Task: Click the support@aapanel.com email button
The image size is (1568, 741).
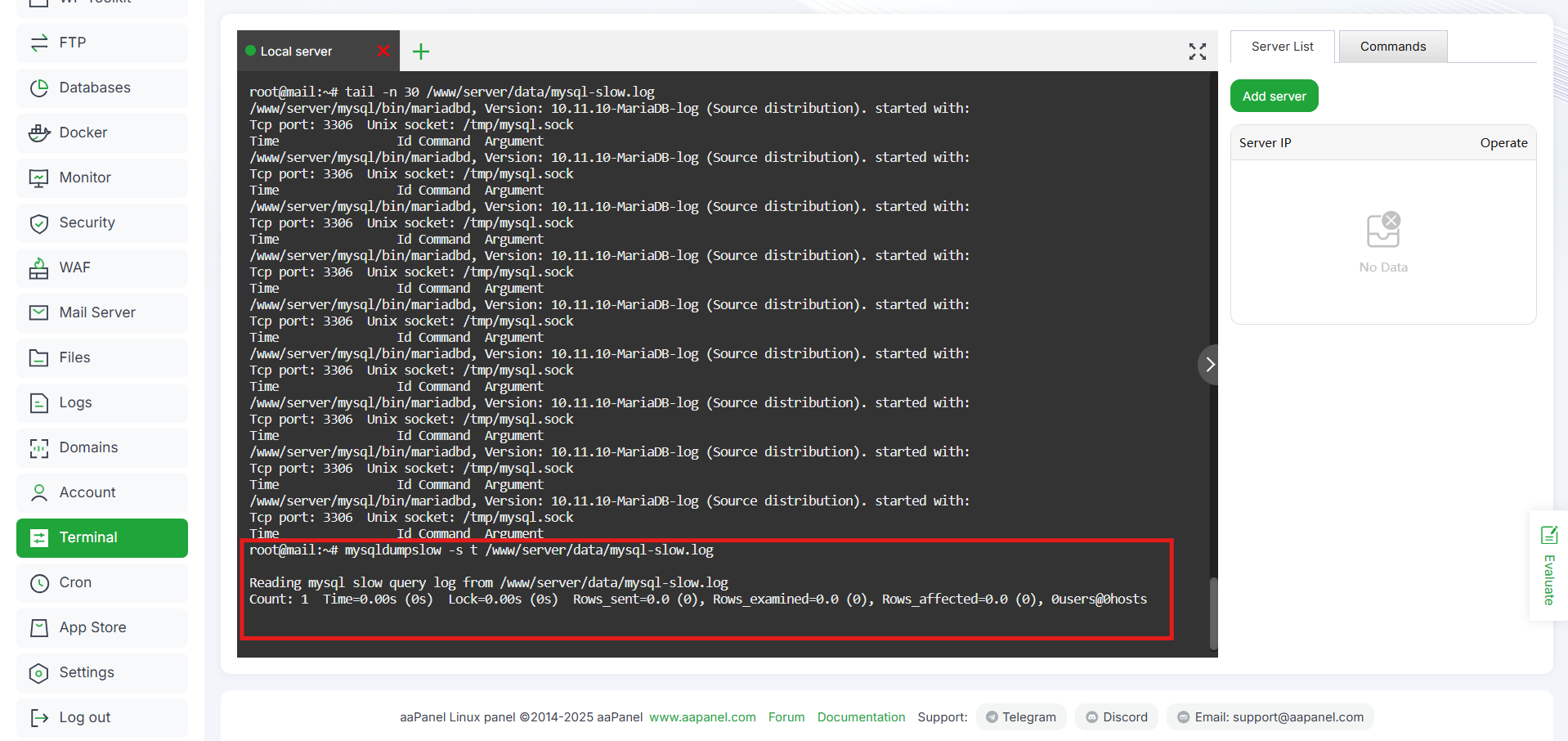Action: coord(1270,717)
